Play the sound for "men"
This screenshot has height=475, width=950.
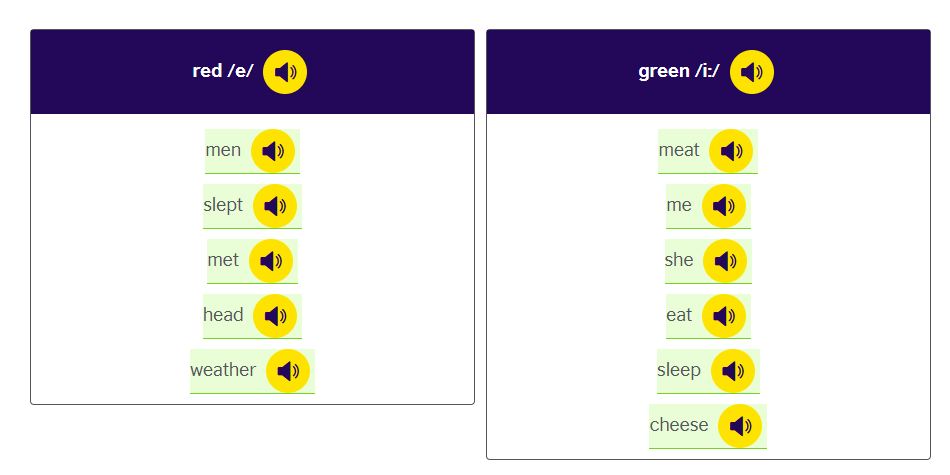pyautogui.click(x=273, y=151)
